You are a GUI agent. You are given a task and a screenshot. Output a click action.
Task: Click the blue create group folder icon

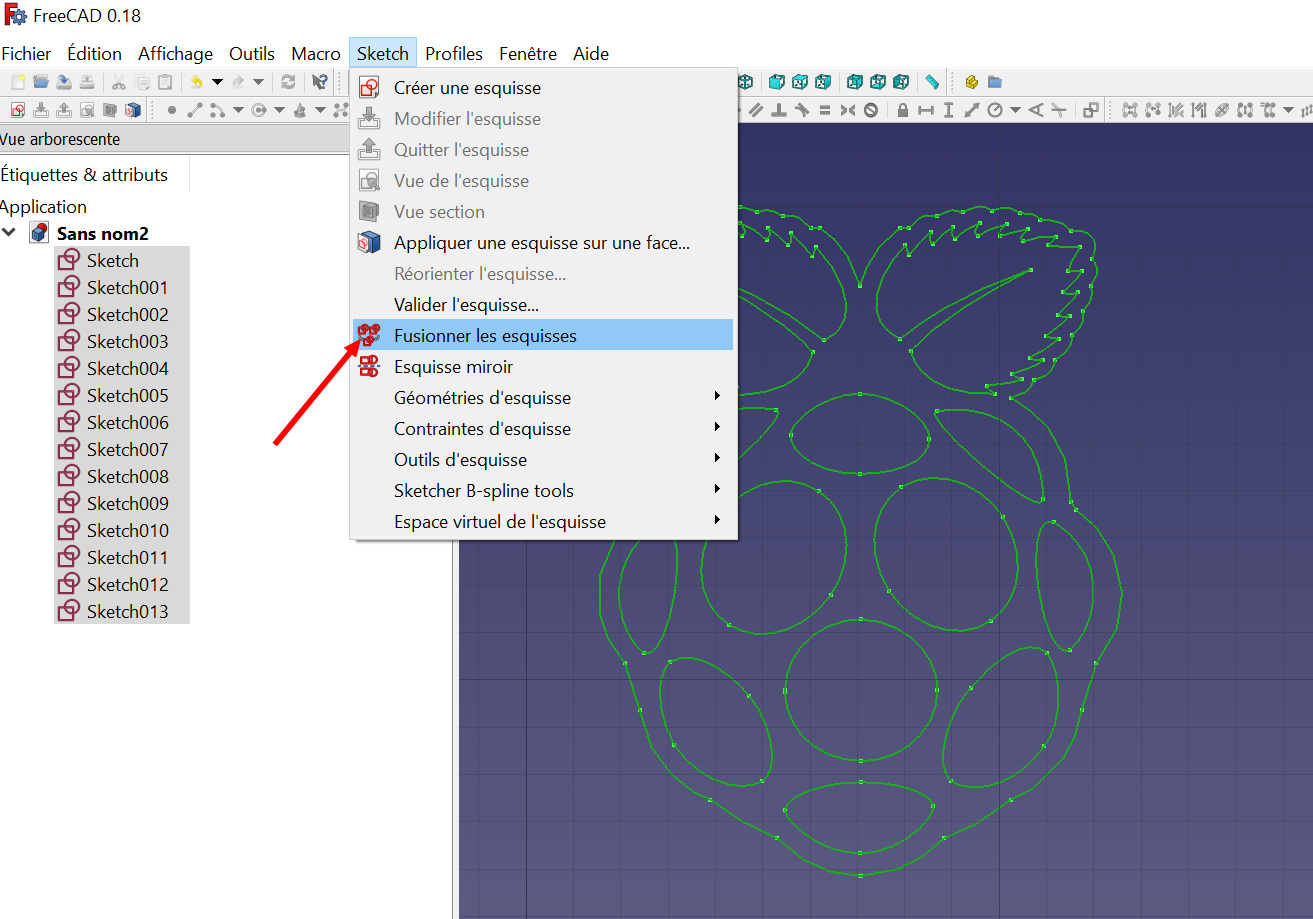click(995, 82)
